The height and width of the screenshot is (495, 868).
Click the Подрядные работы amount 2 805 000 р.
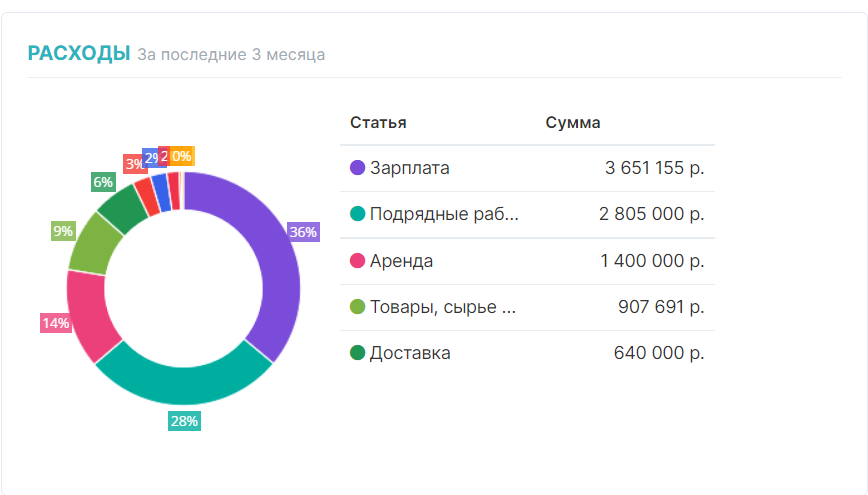pyautogui.click(x=652, y=214)
